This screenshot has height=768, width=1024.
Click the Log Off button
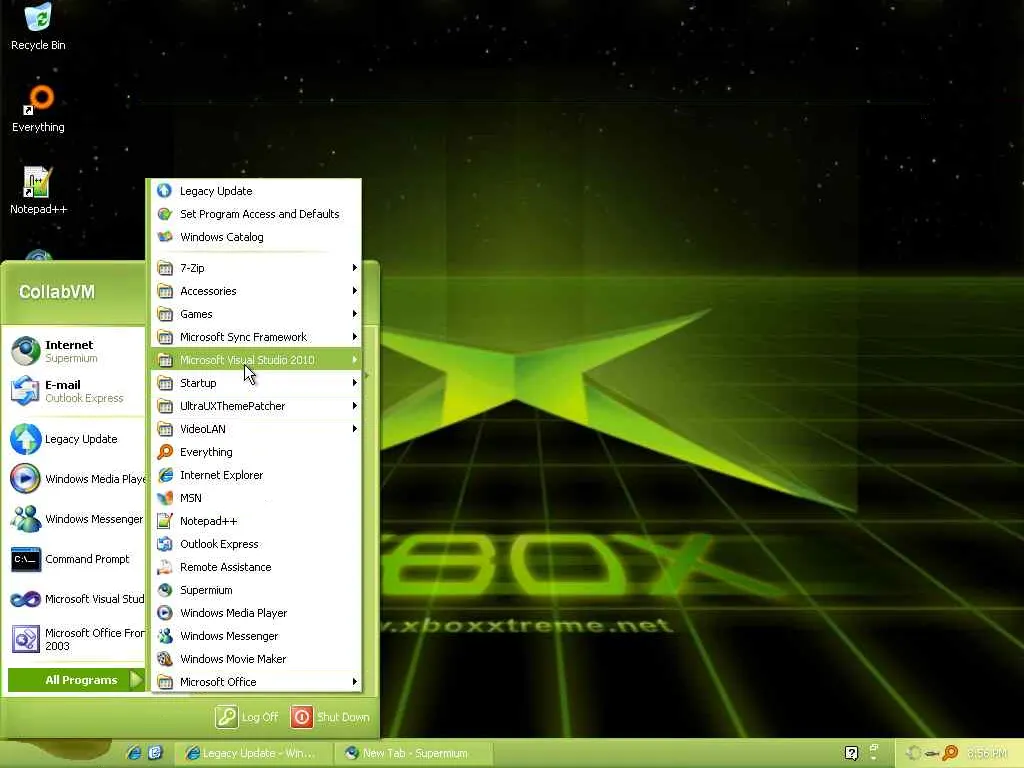pyautogui.click(x=247, y=717)
